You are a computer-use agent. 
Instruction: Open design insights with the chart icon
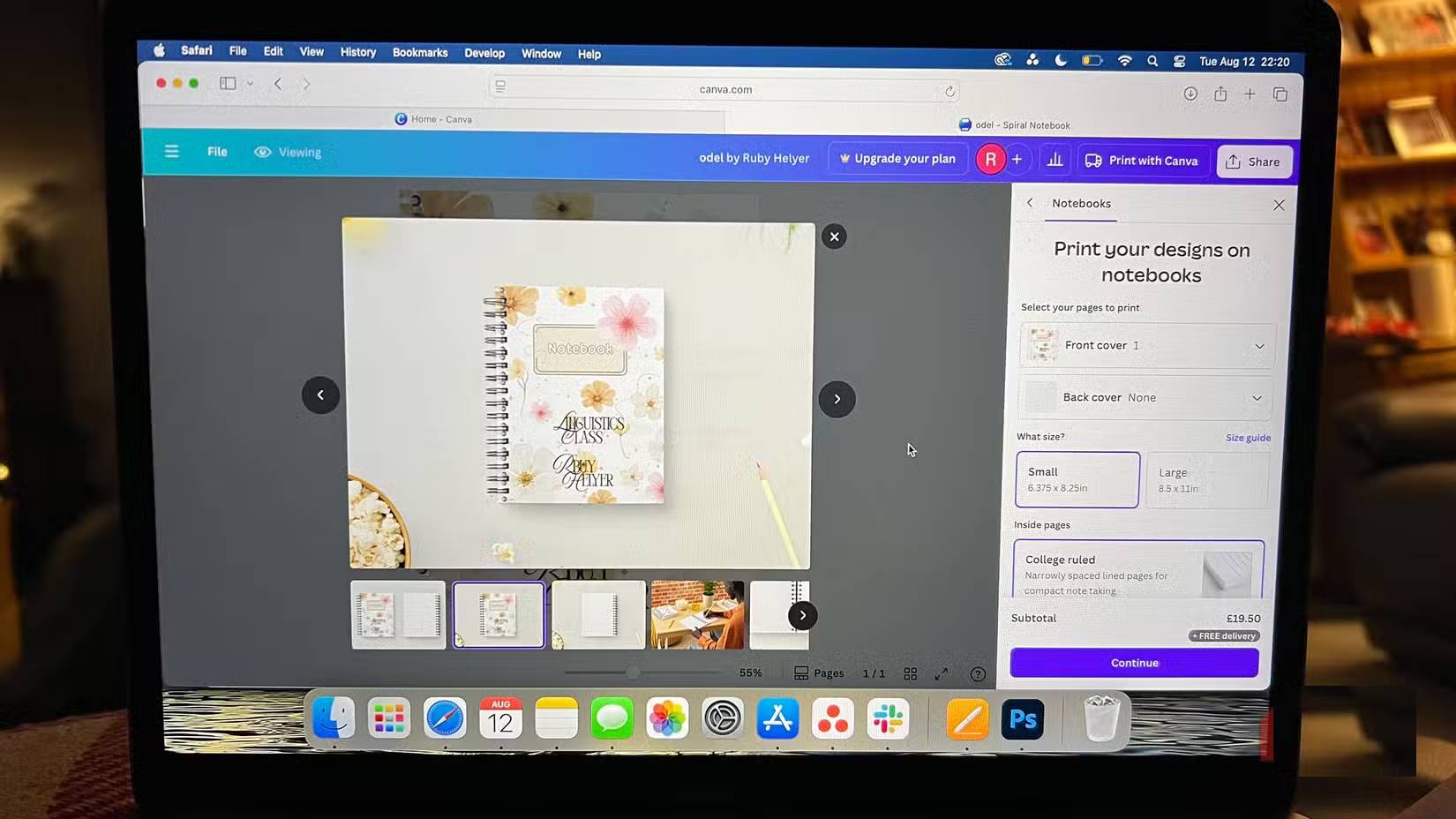tap(1054, 160)
